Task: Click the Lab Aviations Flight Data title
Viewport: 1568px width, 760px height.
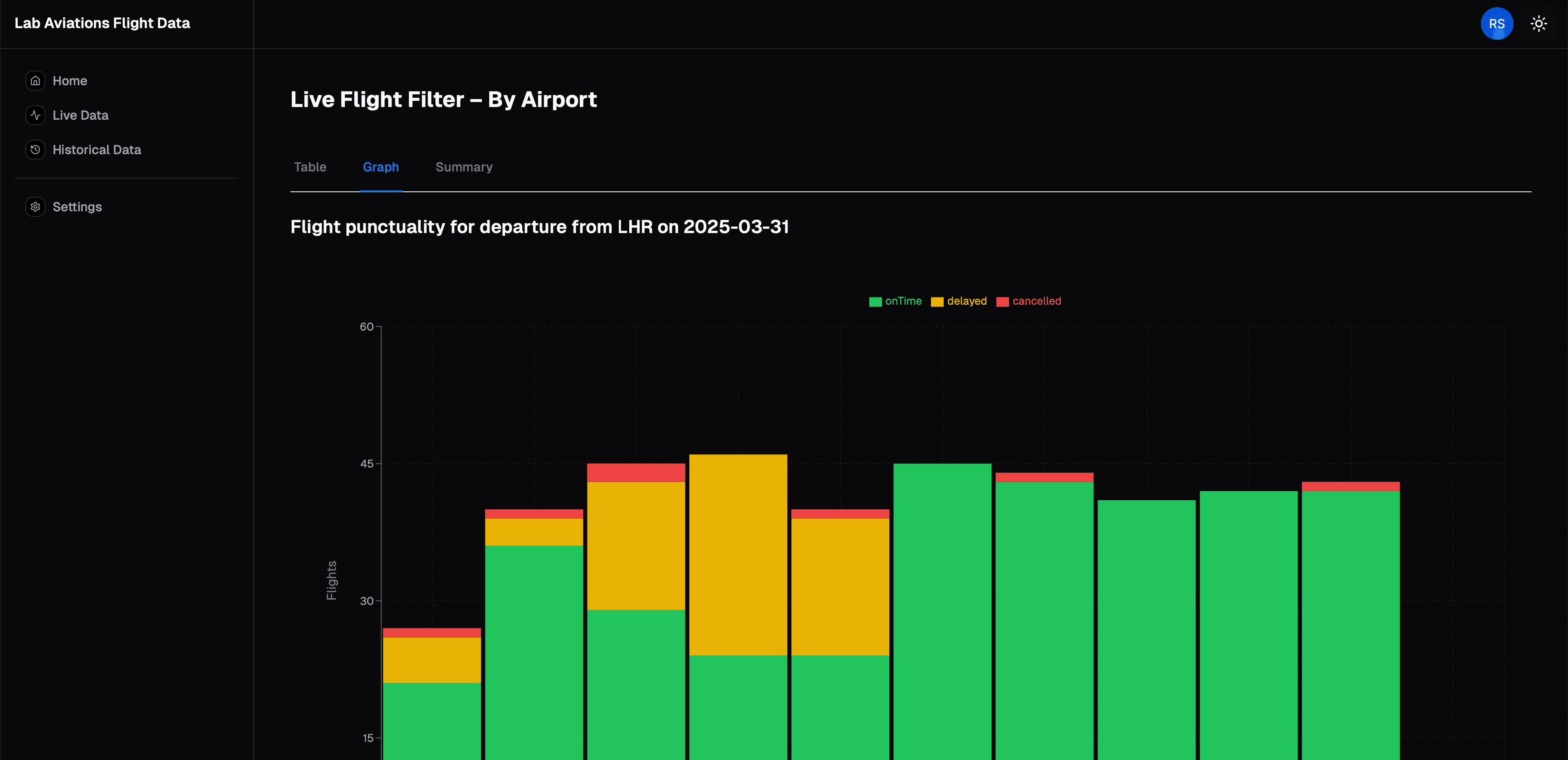Action: click(102, 23)
